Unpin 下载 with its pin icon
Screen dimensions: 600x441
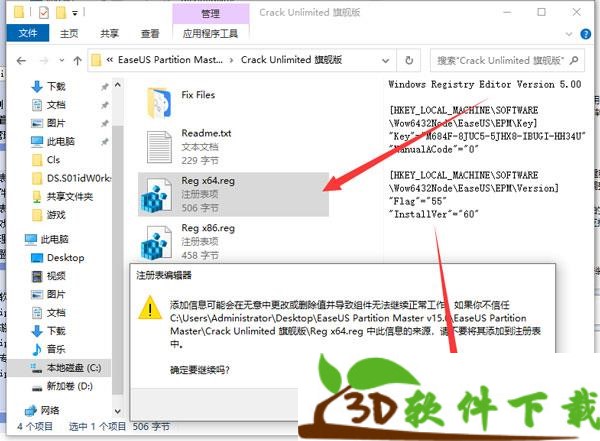point(104,87)
